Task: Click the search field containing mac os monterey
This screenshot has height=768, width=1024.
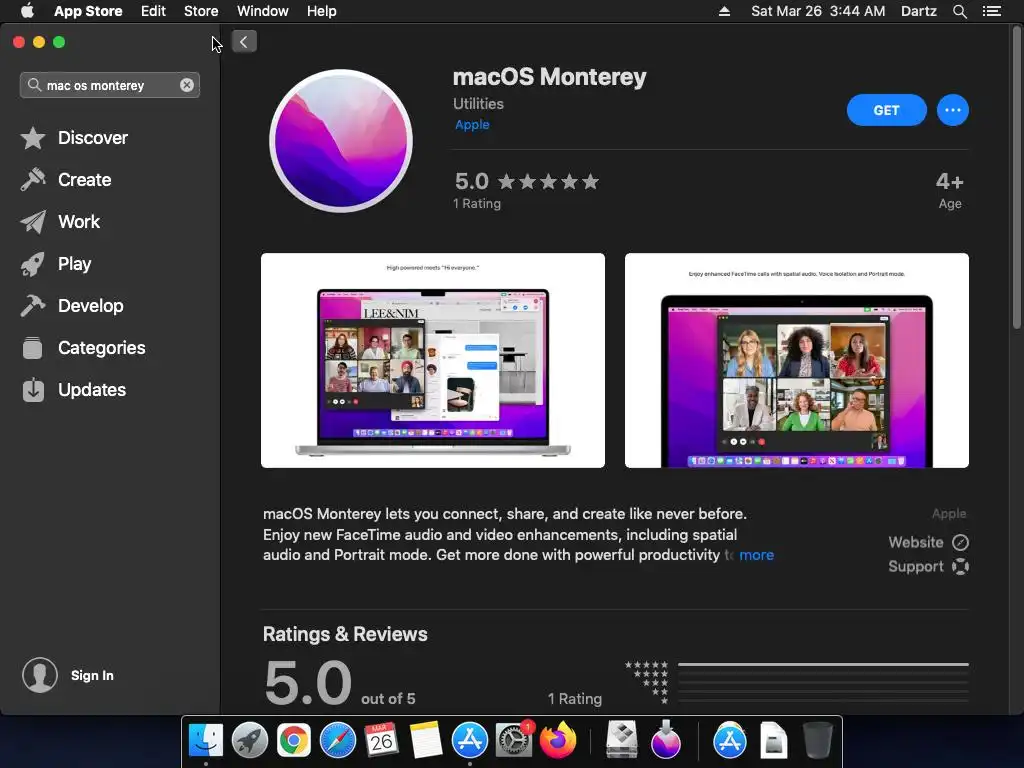Action: [x=110, y=85]
